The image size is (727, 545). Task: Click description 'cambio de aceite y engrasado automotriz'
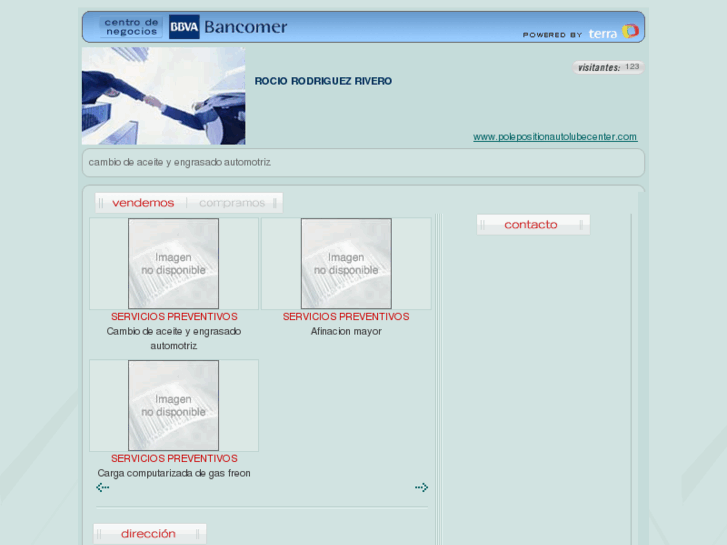pos(180,162)
